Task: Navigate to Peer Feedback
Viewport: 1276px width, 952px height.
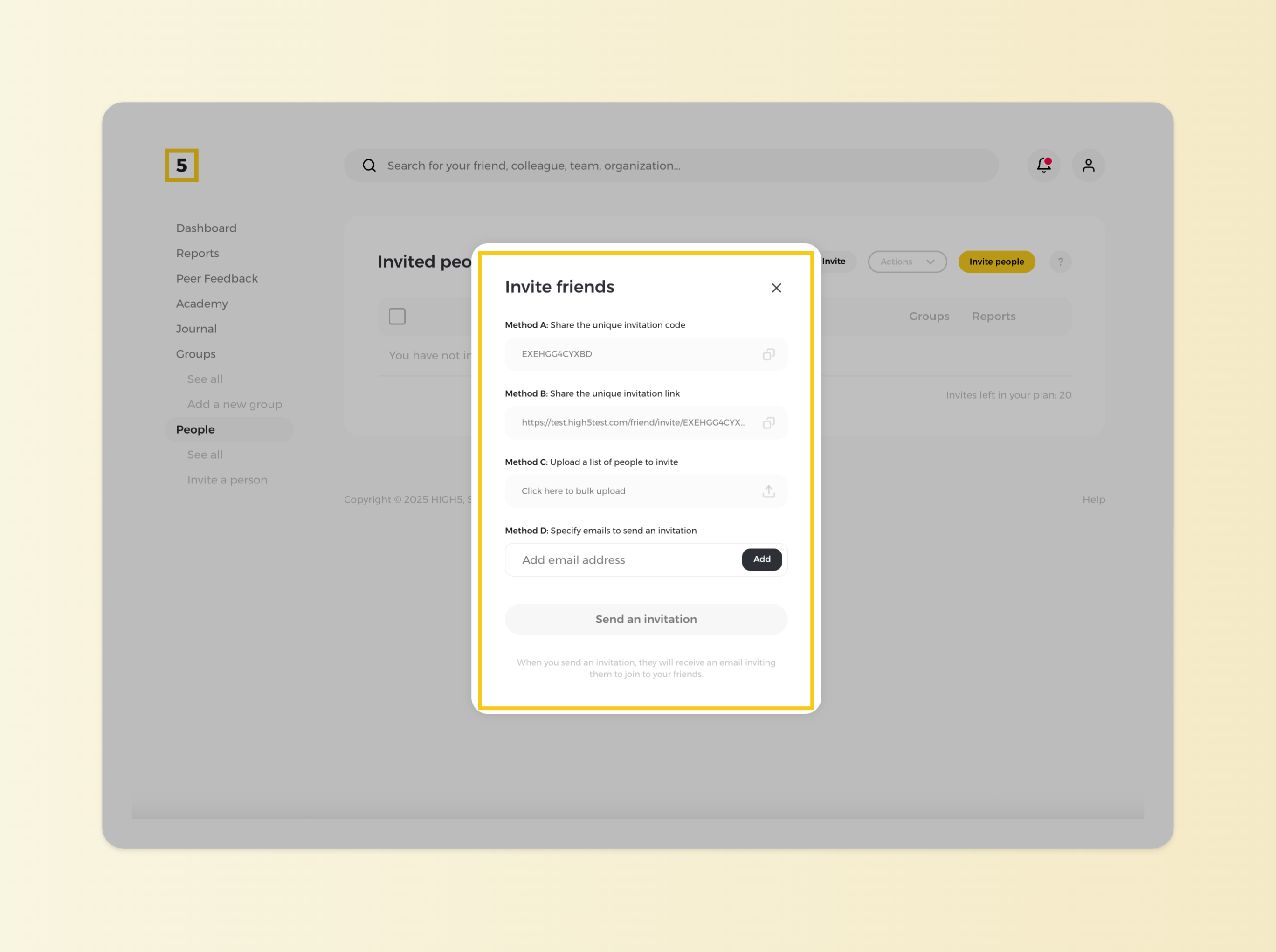Action: pos(217,278)
